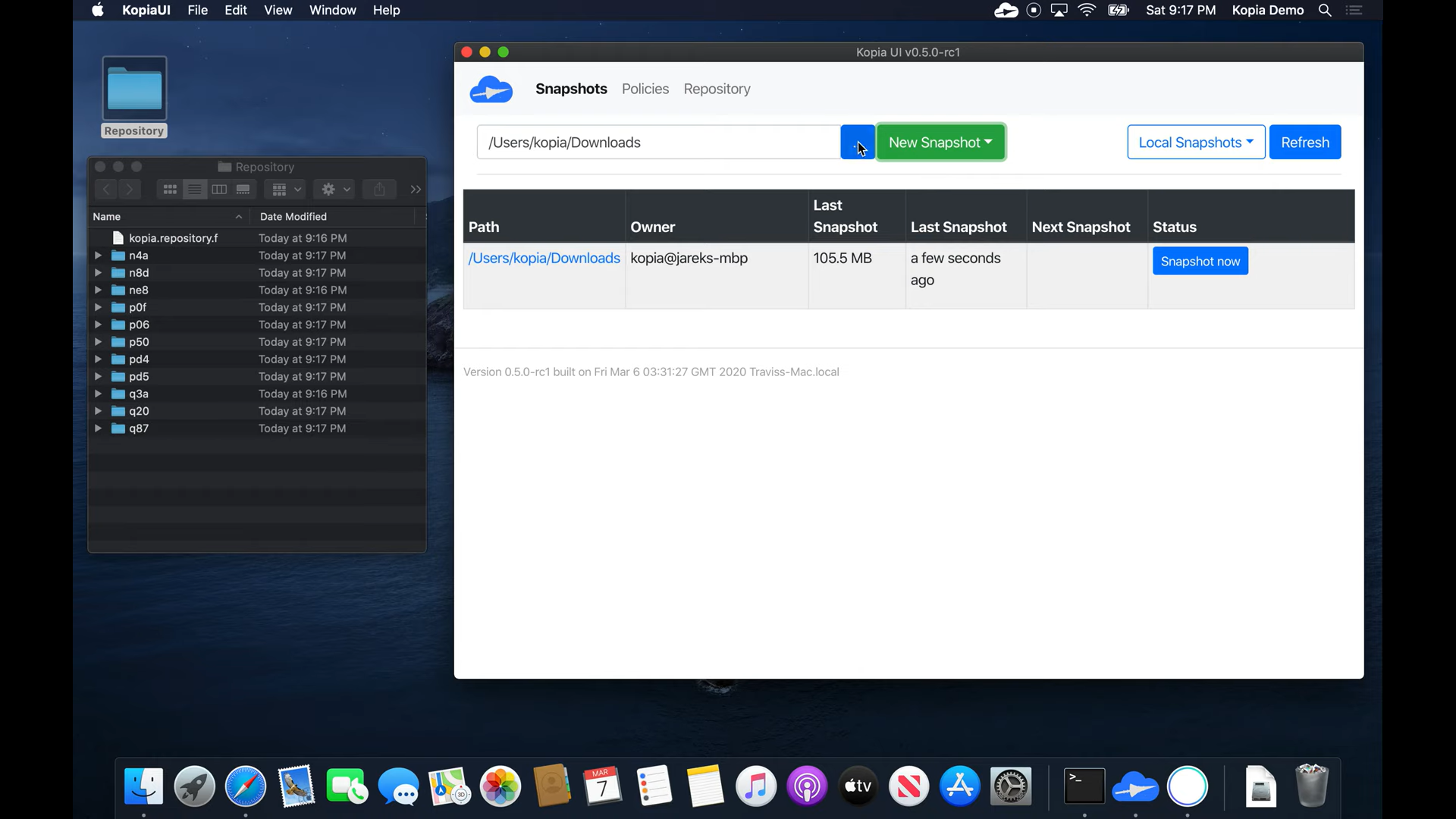Open the New Snapshot dropdown
Viewport: 1456px width, 819px height.
click(x=940, y=143)
